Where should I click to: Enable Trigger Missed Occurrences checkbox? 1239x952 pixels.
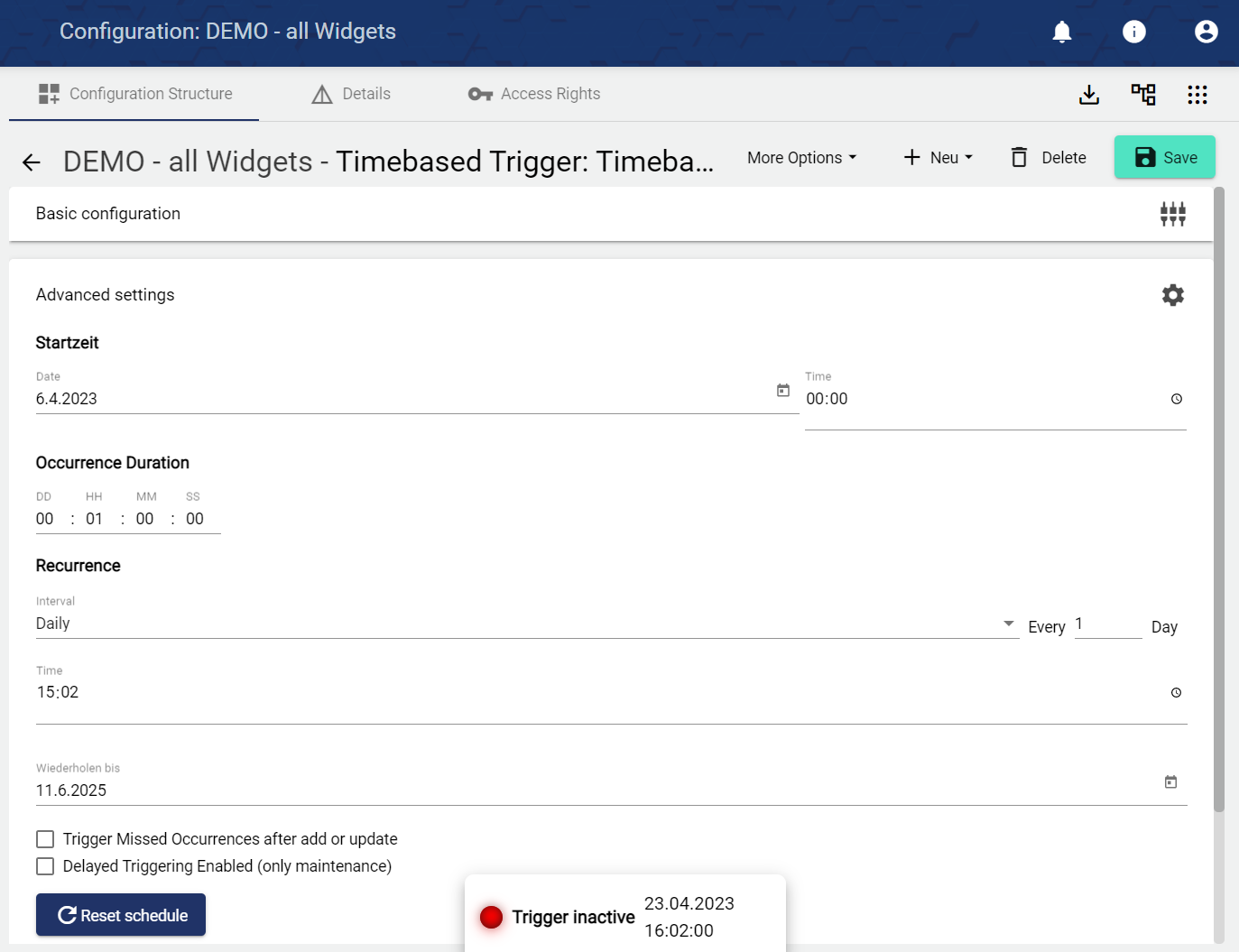(45, 839)
